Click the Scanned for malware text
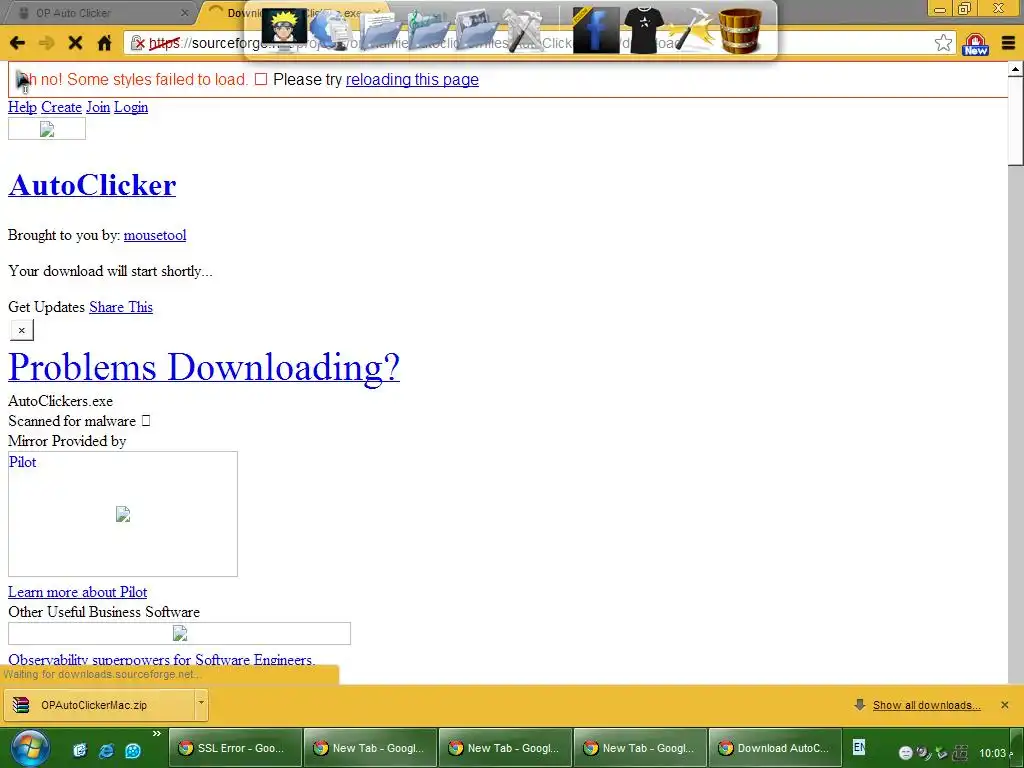This screenshot has height=768, width=1024. (x=72, y=421)
